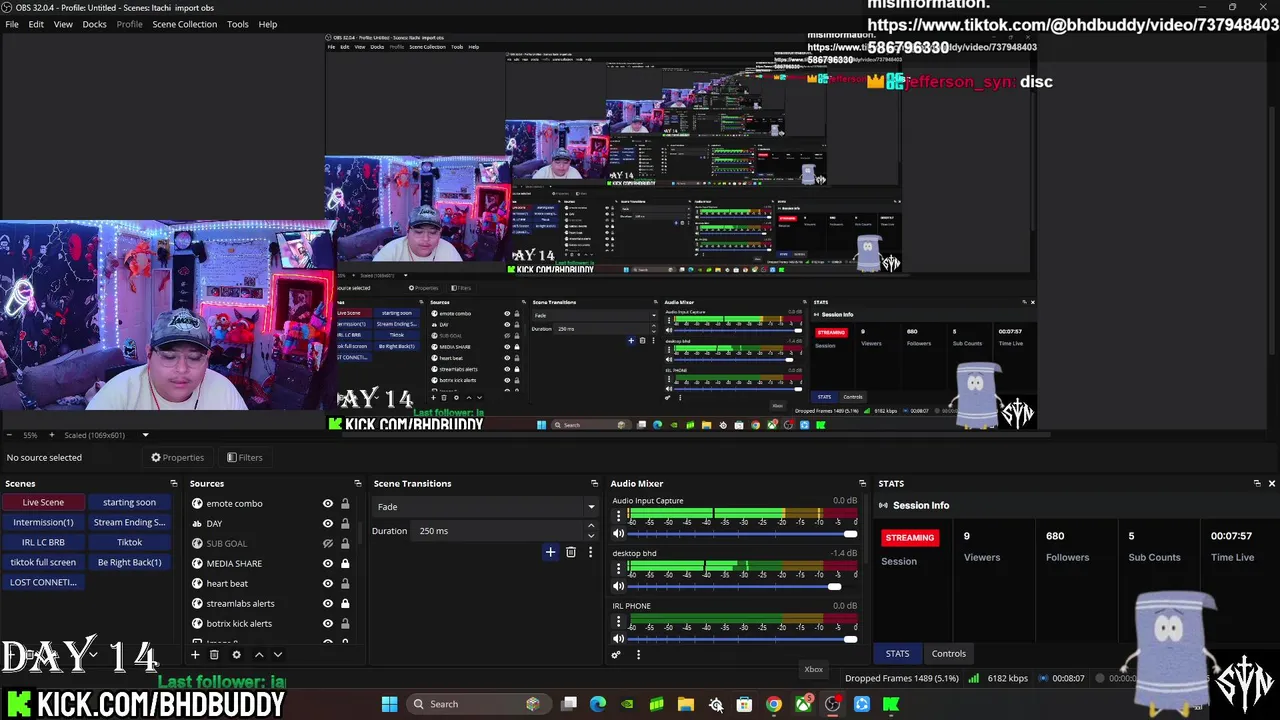Adjust Audio Input Capture volume slider
The height and width of the screenshot is (720, 1280).
coord(743,534)
